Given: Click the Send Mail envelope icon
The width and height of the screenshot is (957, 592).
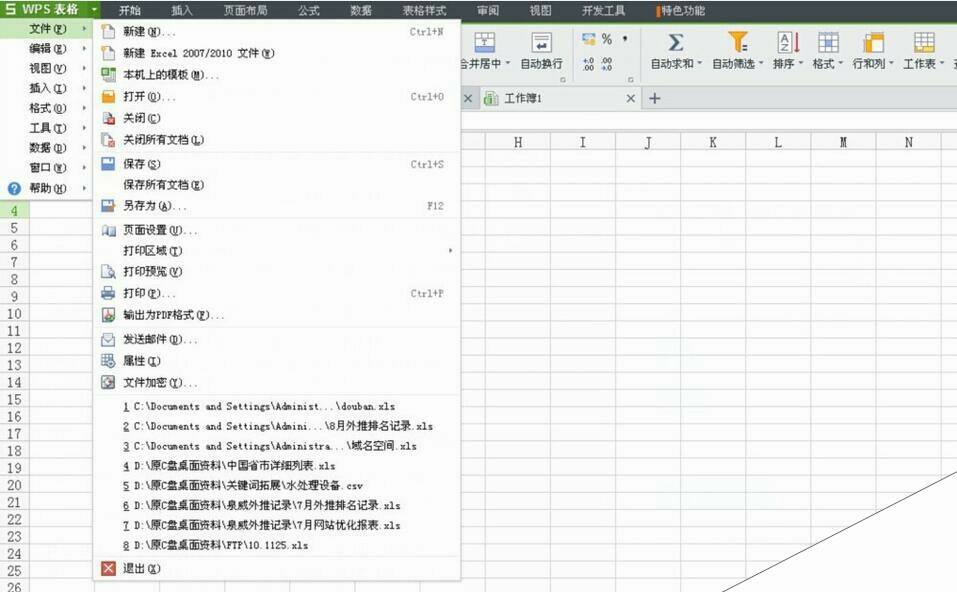Looking at the screenshot, I should pyautogui.click(x=108, y=339).
